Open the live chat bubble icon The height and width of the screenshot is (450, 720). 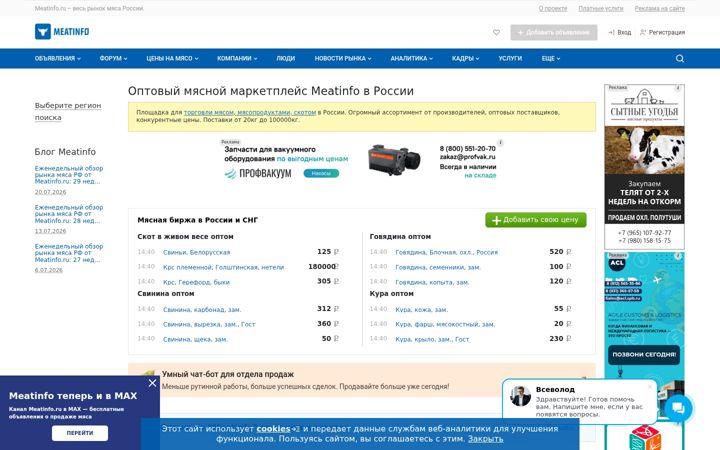point(678,408)
